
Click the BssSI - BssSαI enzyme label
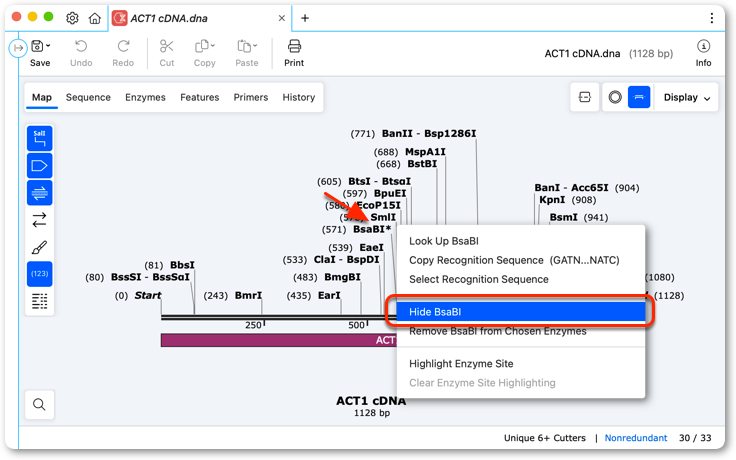[x=150, y=277]
